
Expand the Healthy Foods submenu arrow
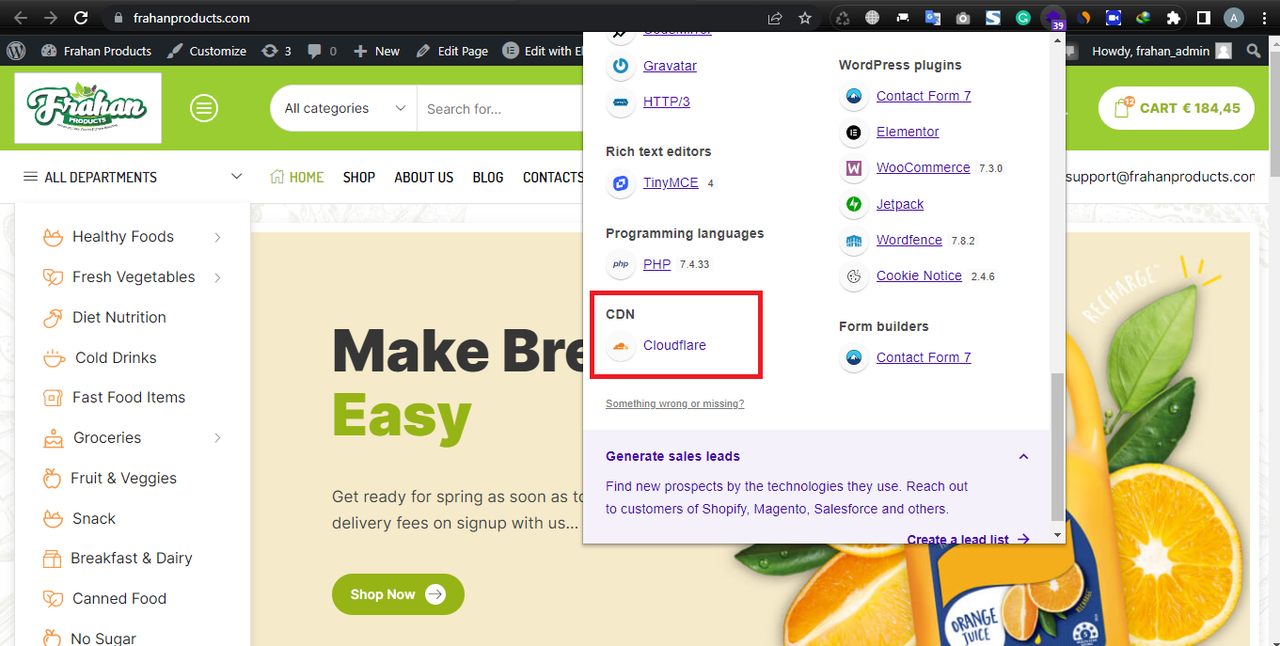217,237
